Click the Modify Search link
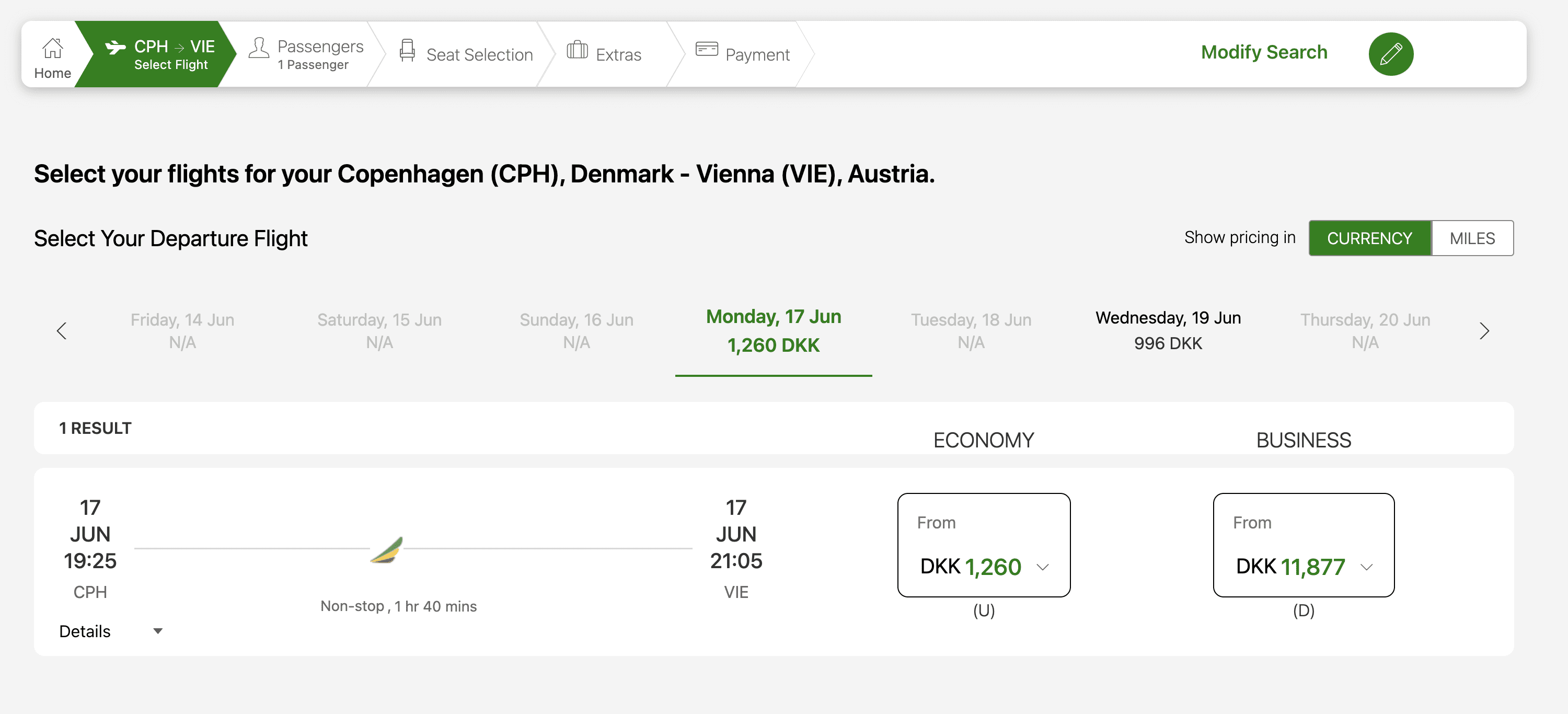1568x714 pixels. coord(1264,52)
